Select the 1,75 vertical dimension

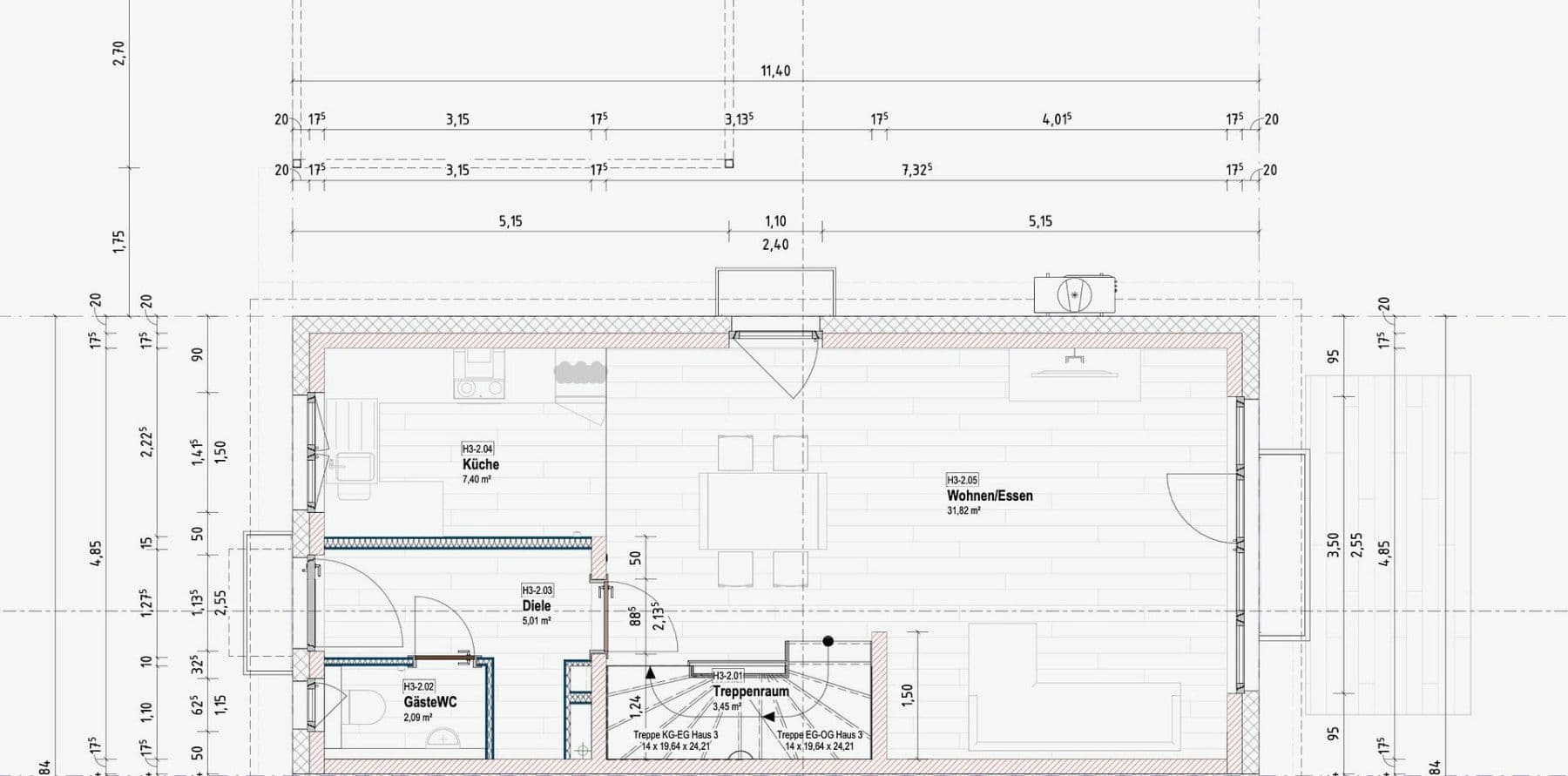point(119,241)
